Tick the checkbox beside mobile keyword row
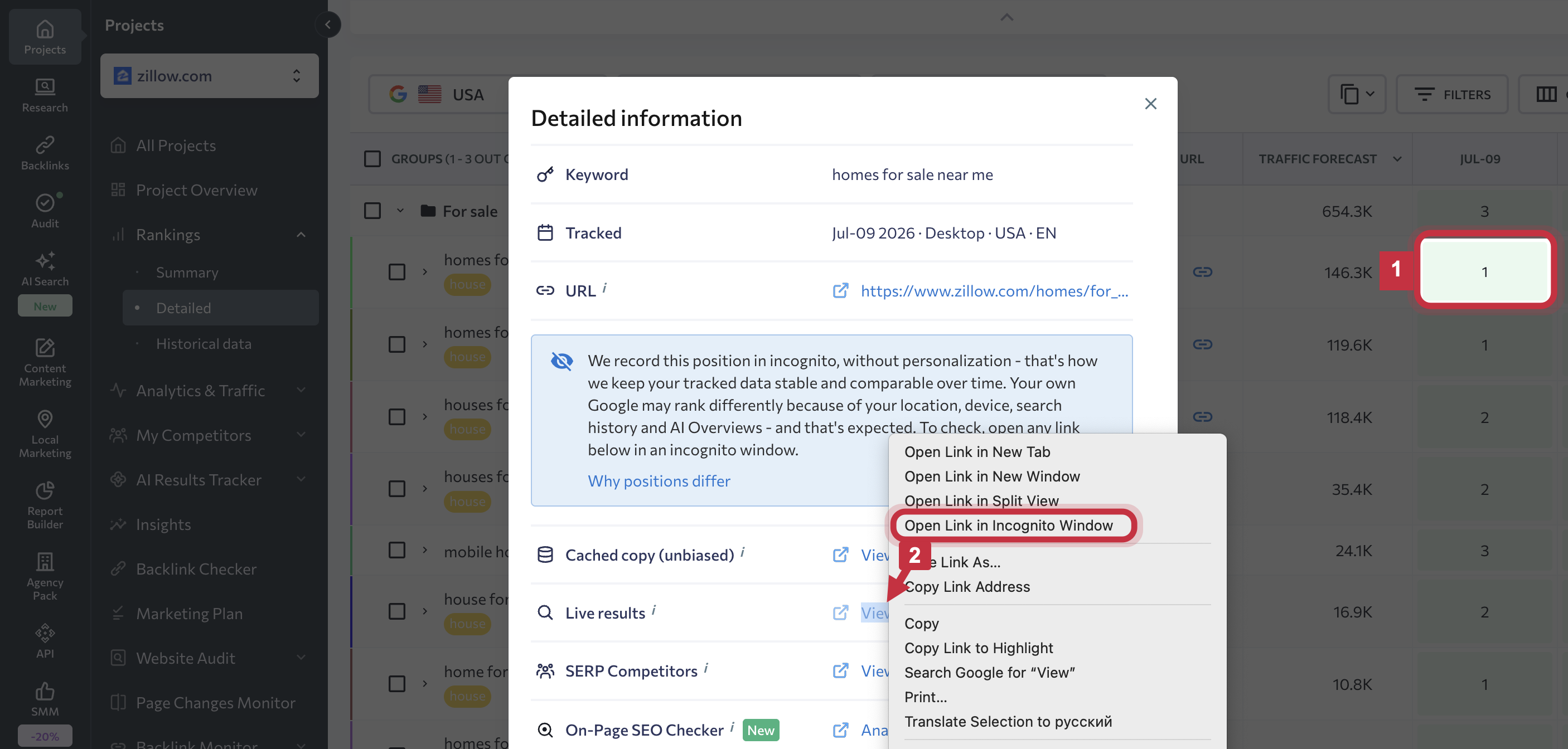The height and width of the screenshot is (749, 1568). (x=397, y=551)
